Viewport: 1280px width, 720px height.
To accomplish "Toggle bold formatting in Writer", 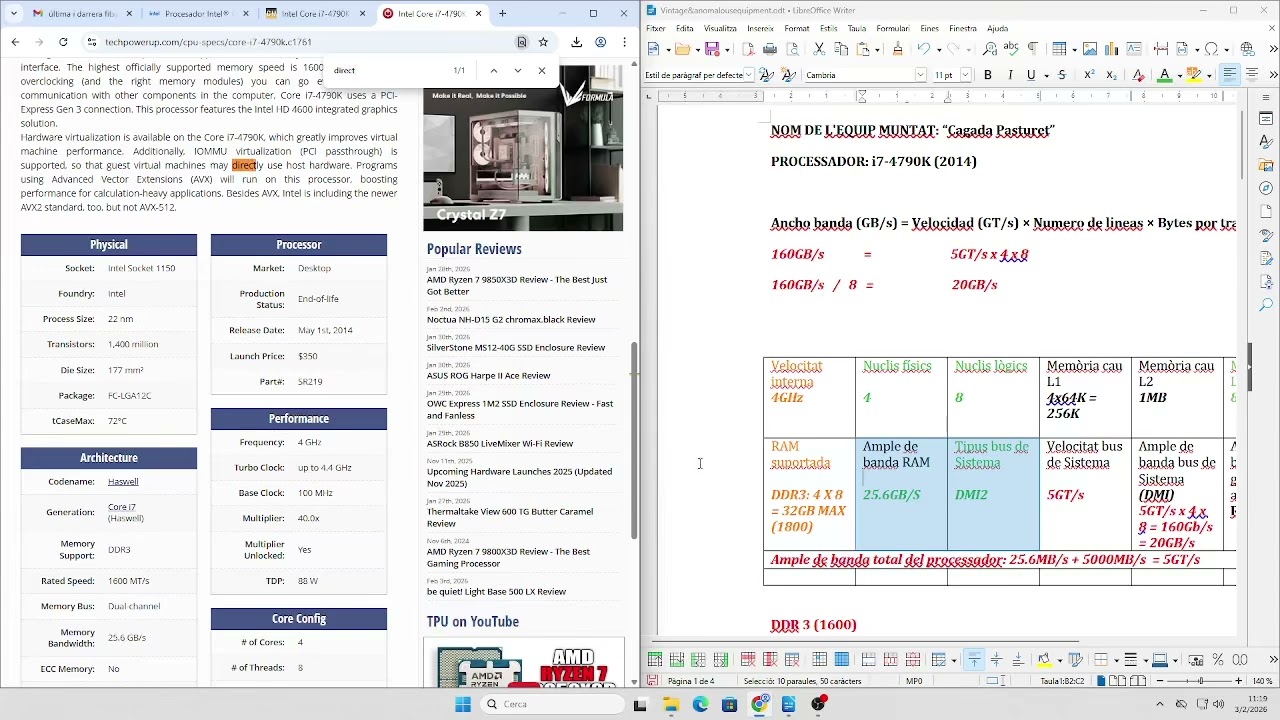I will point(988,75).
